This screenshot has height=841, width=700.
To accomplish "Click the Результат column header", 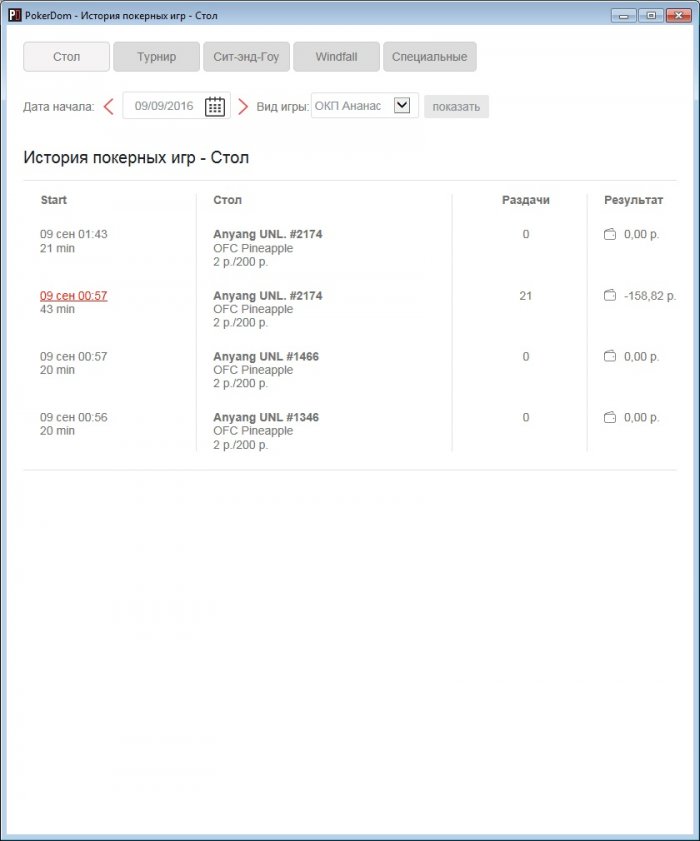I will pos(633,200).
